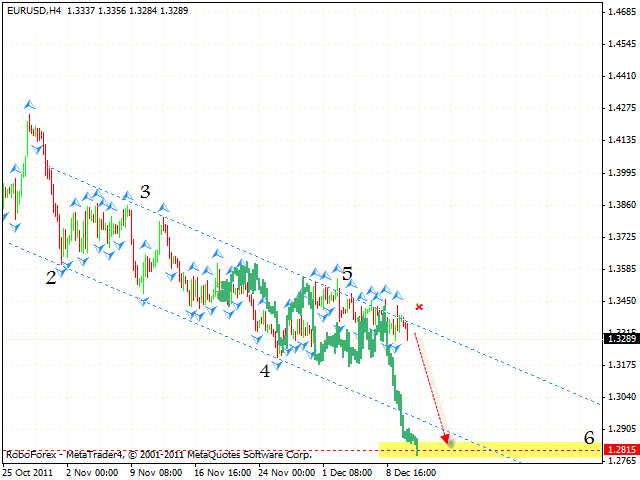Click the 25 Oct 2011 date label

tap(28, 473)
